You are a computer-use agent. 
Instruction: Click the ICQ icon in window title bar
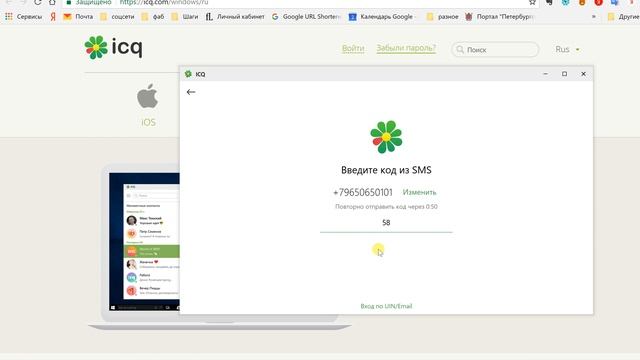(x=188, y=74)
